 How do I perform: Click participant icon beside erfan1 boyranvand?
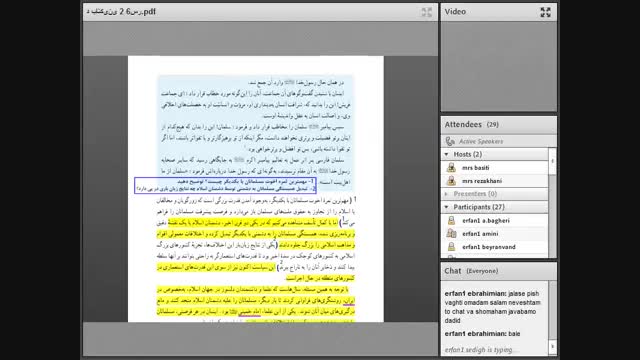[x=451, y=247]
